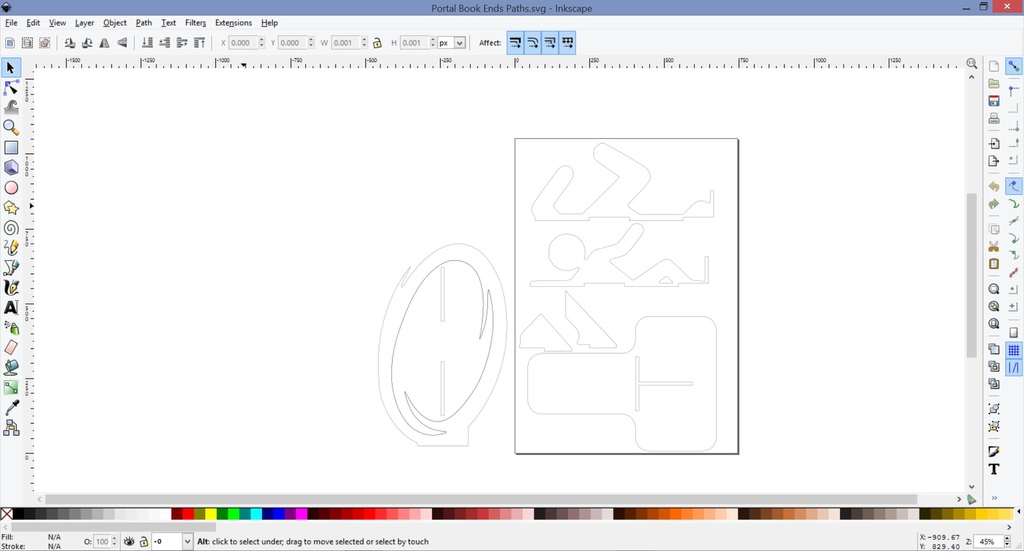Click the zoom percentage stepper arrows
1024x551 pixels.
(x=1006, y=541)
